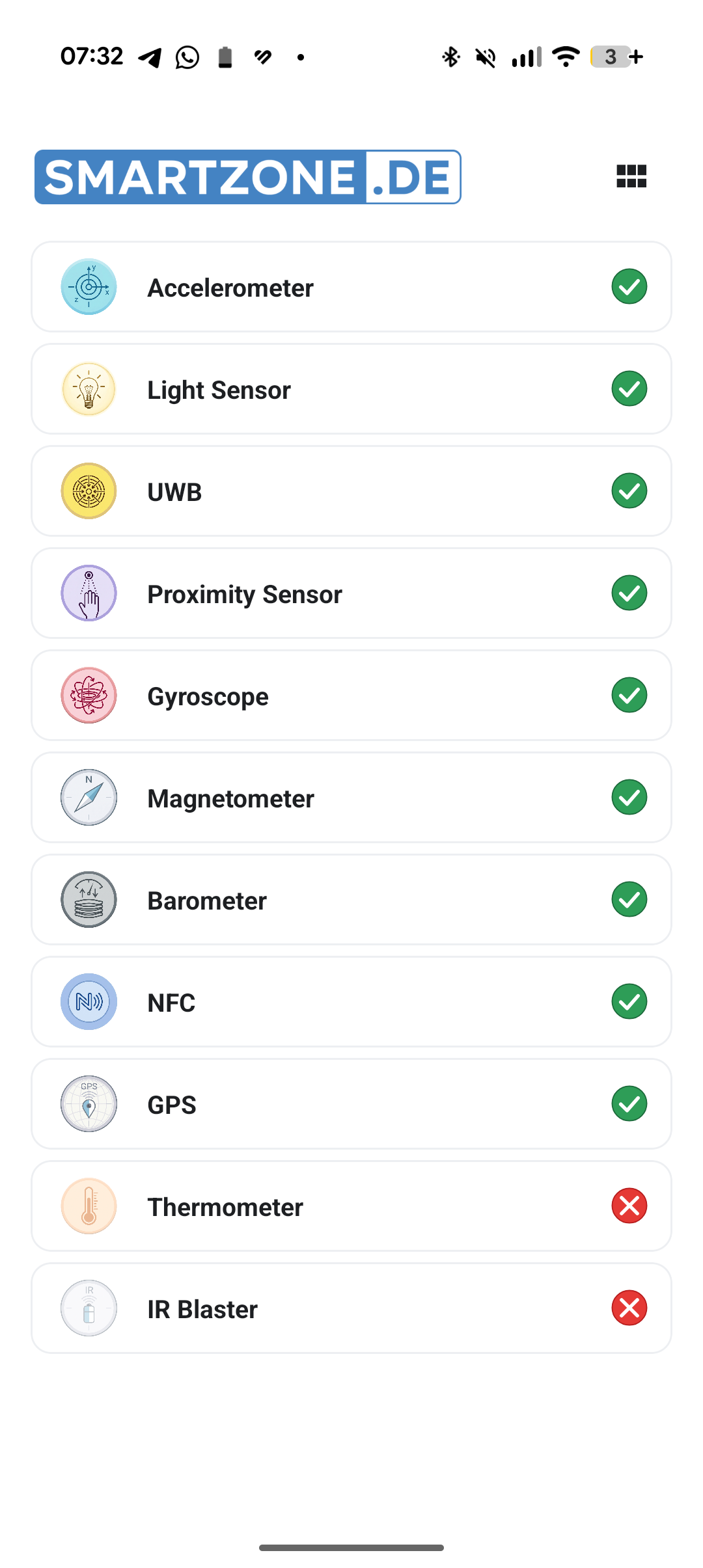The image size is (703, 1568).
Task: Tap the red cross beside IR Blaster
Action: [x=629, y=1308]
